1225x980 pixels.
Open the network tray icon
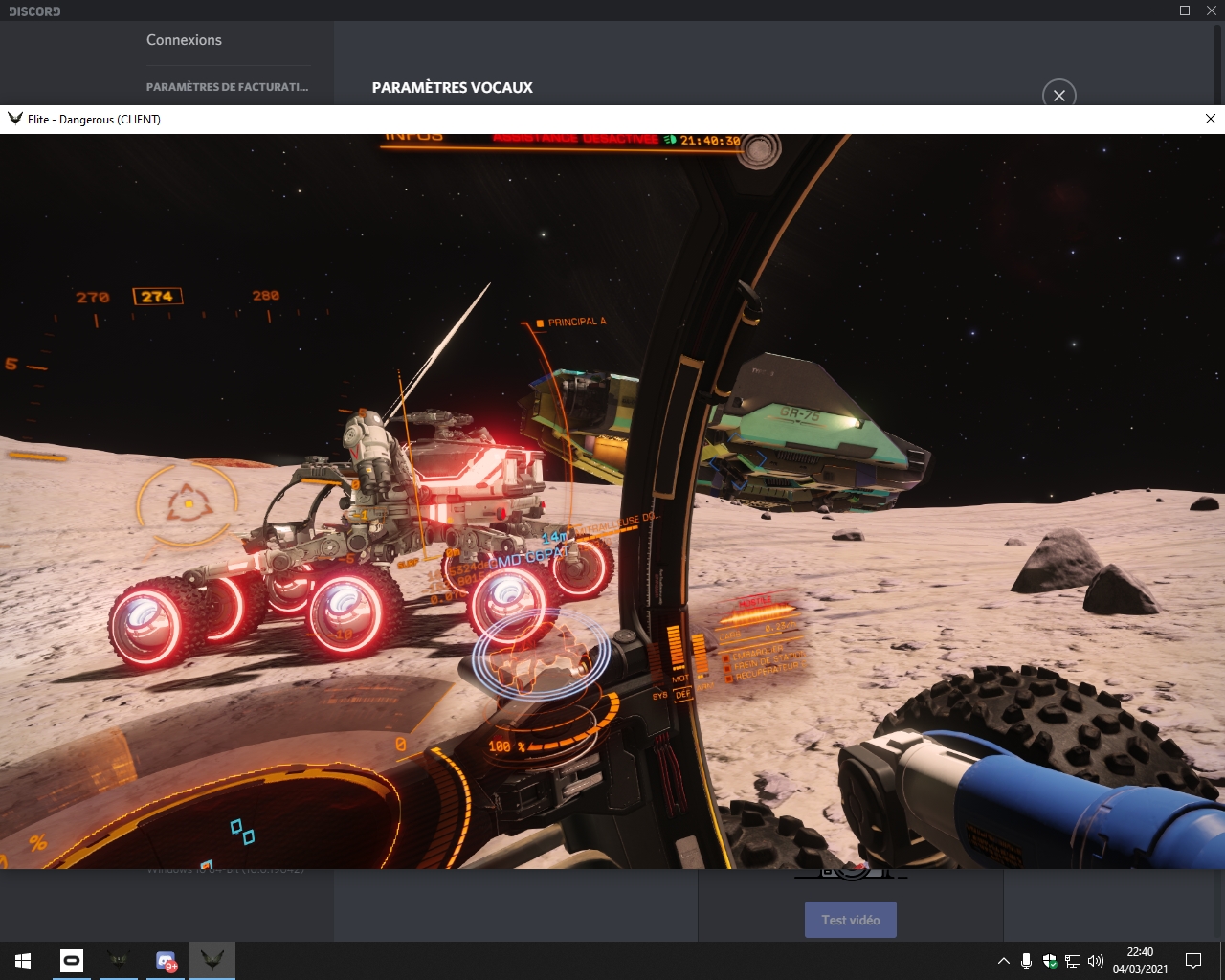[1073, 960]
